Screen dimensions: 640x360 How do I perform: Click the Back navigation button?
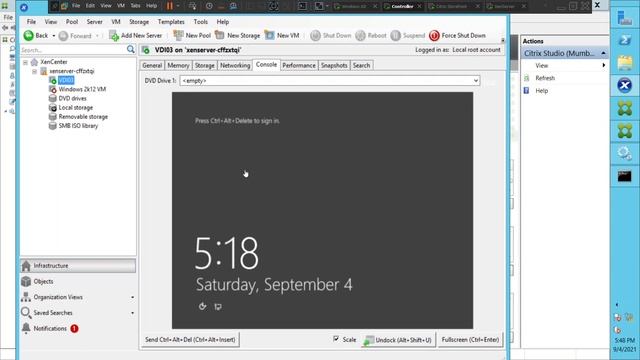(36, 36)
